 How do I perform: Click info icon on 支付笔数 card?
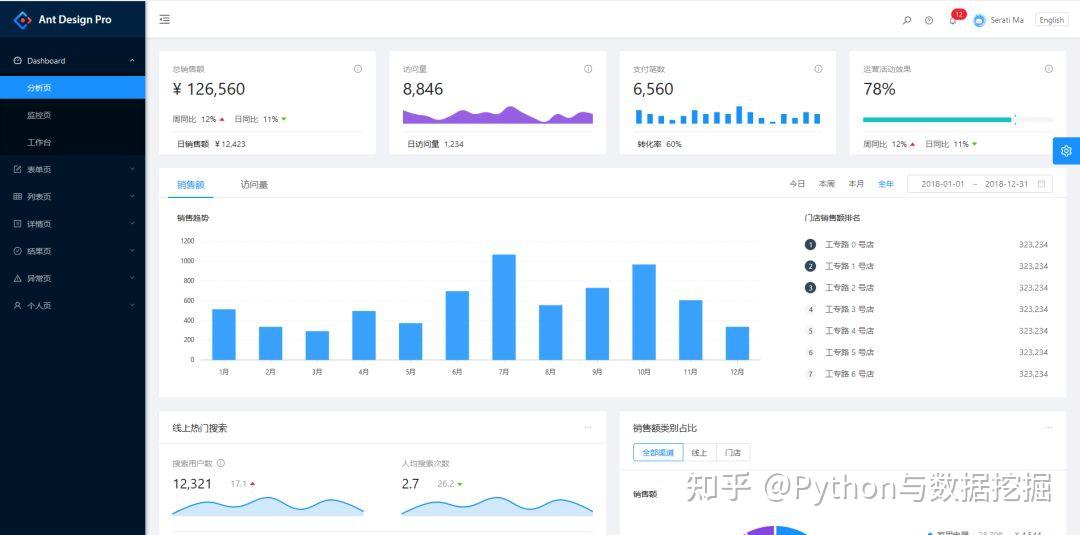tap(818, 69)
